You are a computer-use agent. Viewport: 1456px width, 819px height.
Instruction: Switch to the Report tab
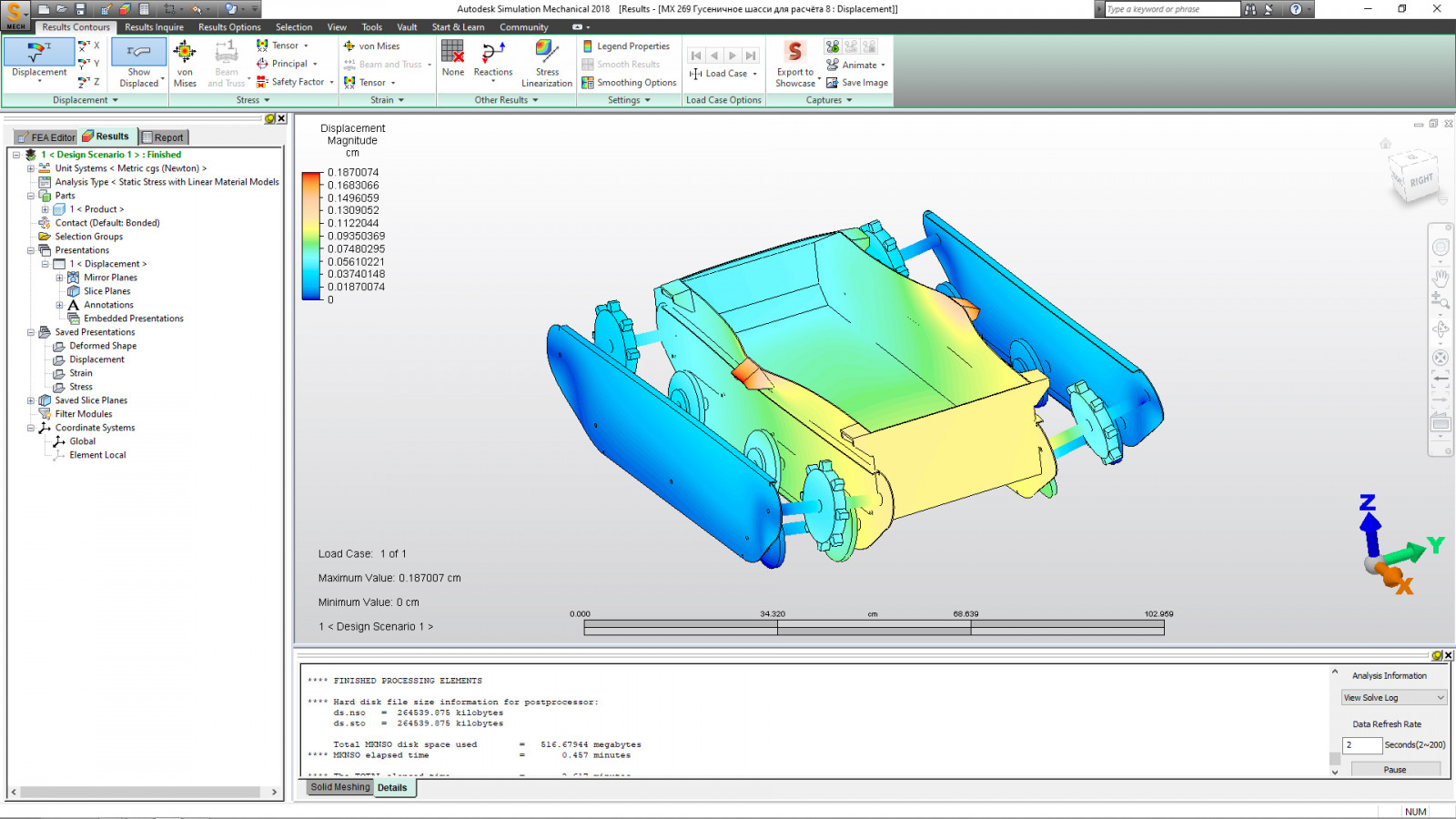click(x=163, y=137)
